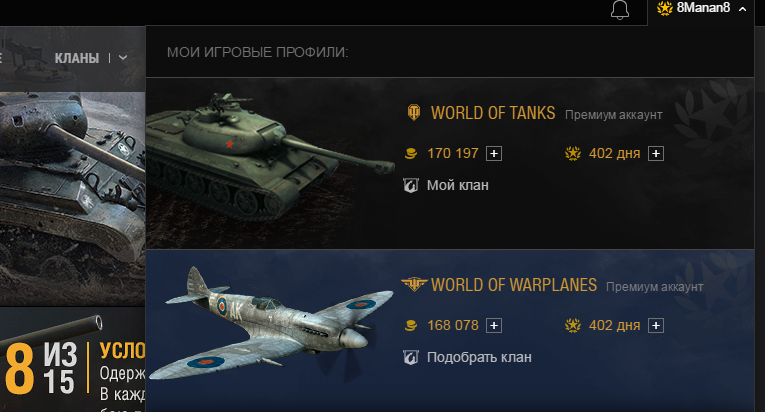
Task: Extend World of Tanks premium with plus button
Action: [x=656, y=154]
